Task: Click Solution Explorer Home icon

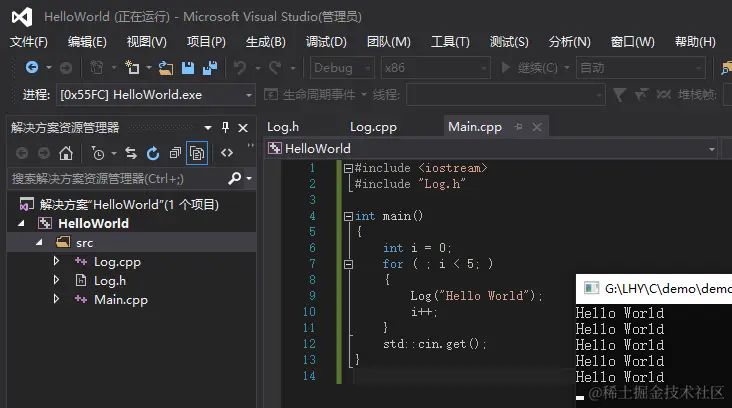Action: (x=66, y=153)
